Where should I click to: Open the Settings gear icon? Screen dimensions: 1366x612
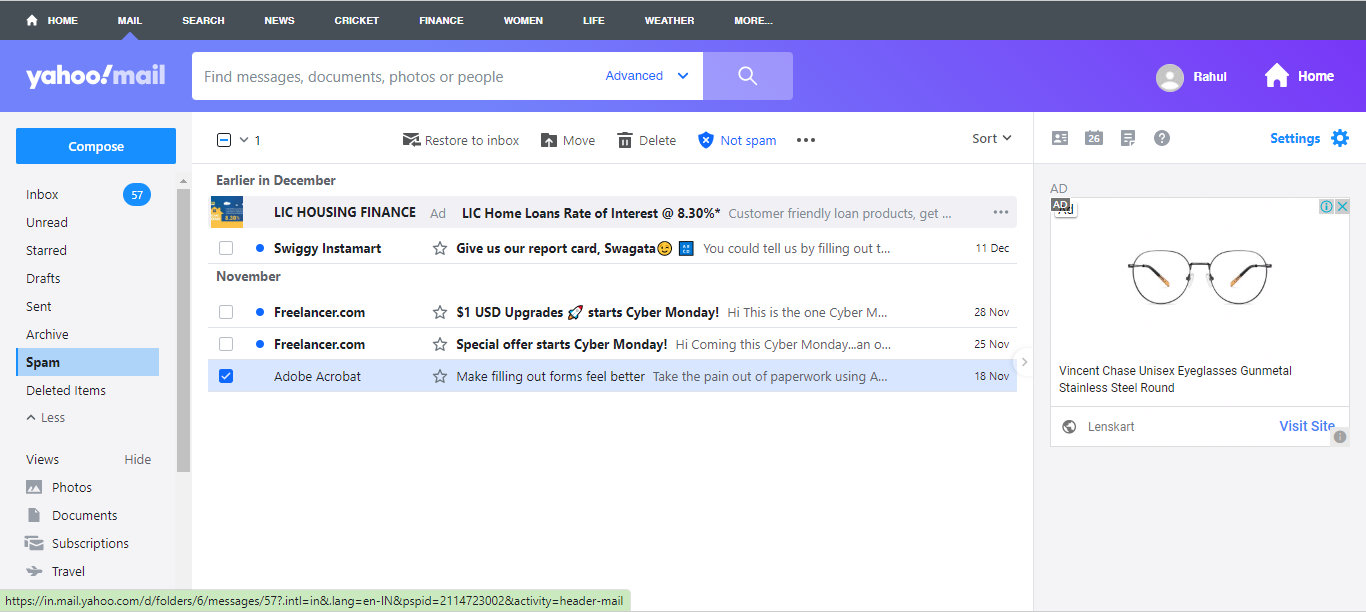[x=1340, y=138]
